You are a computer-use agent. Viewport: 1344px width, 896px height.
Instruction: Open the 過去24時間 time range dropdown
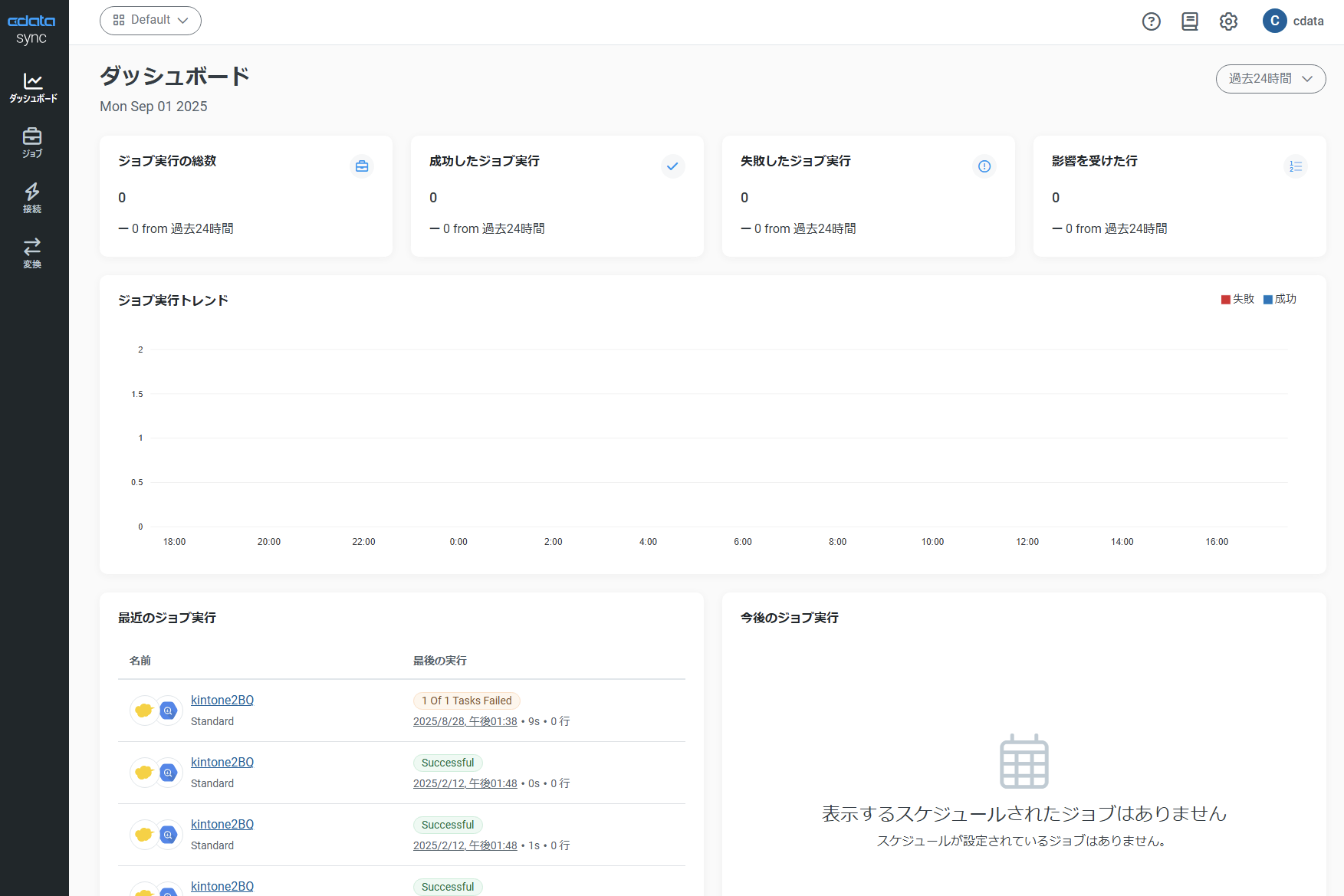pyautogui.click(x=1270, y=79)
